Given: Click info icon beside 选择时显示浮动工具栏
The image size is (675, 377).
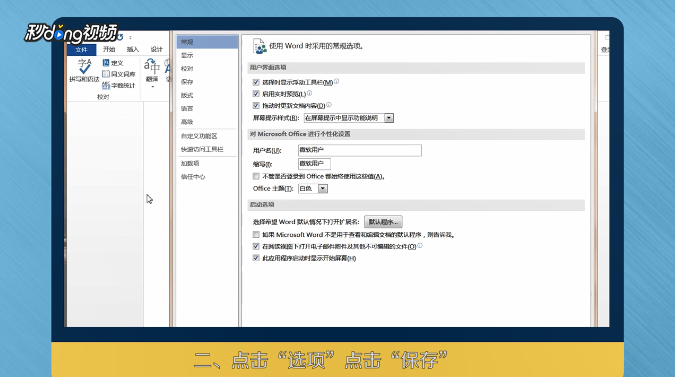Looking at the screenshot, I should [337, 81].
